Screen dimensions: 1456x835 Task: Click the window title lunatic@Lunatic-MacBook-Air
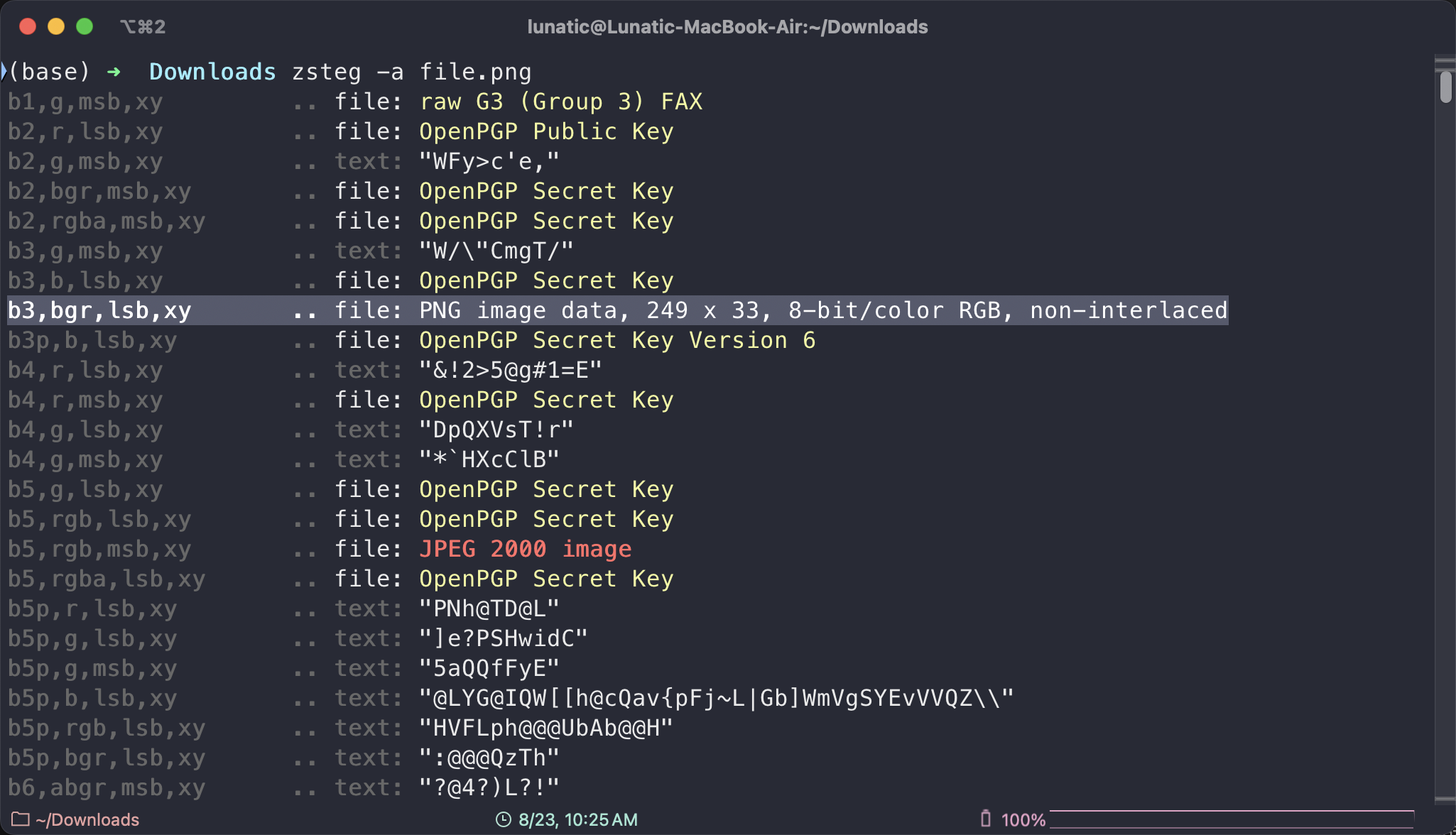727,27
